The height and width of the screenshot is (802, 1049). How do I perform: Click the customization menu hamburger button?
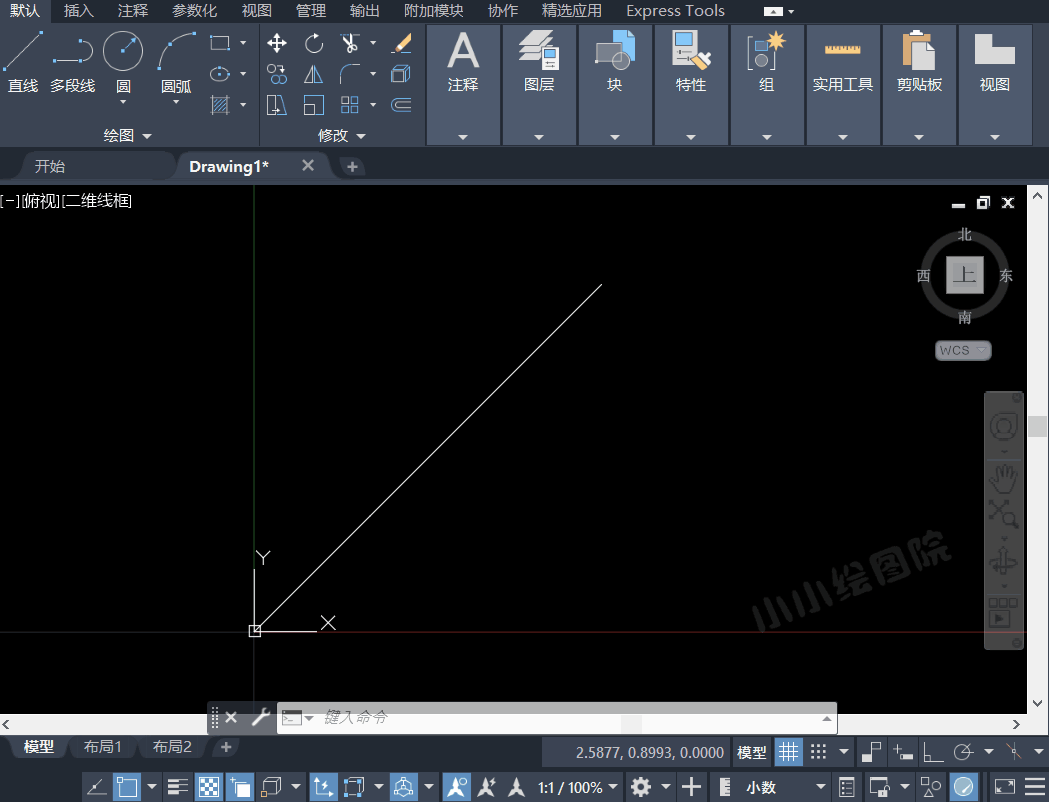[x=1034, y=787]
